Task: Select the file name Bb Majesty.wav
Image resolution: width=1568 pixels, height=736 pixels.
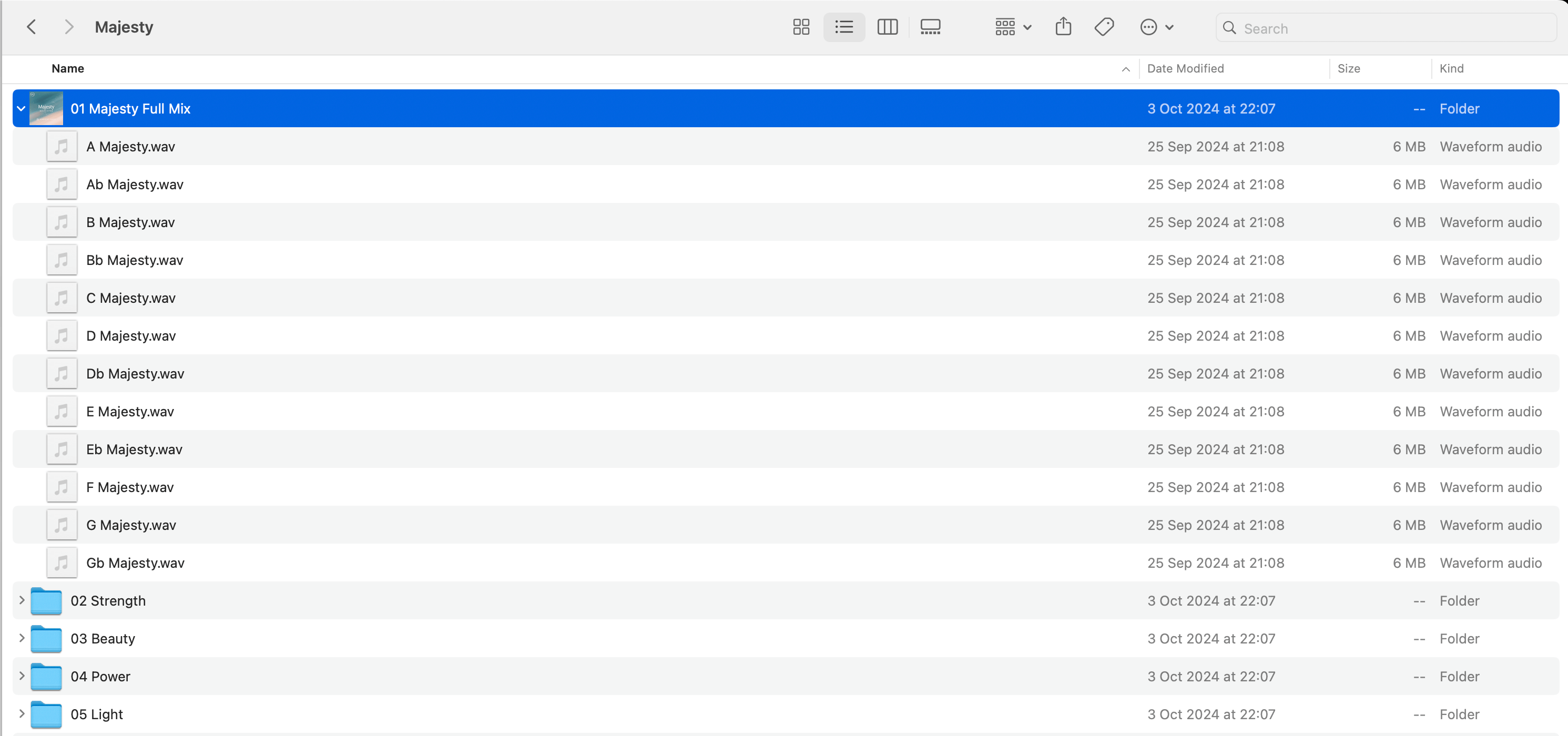Action: click(135, 260)
